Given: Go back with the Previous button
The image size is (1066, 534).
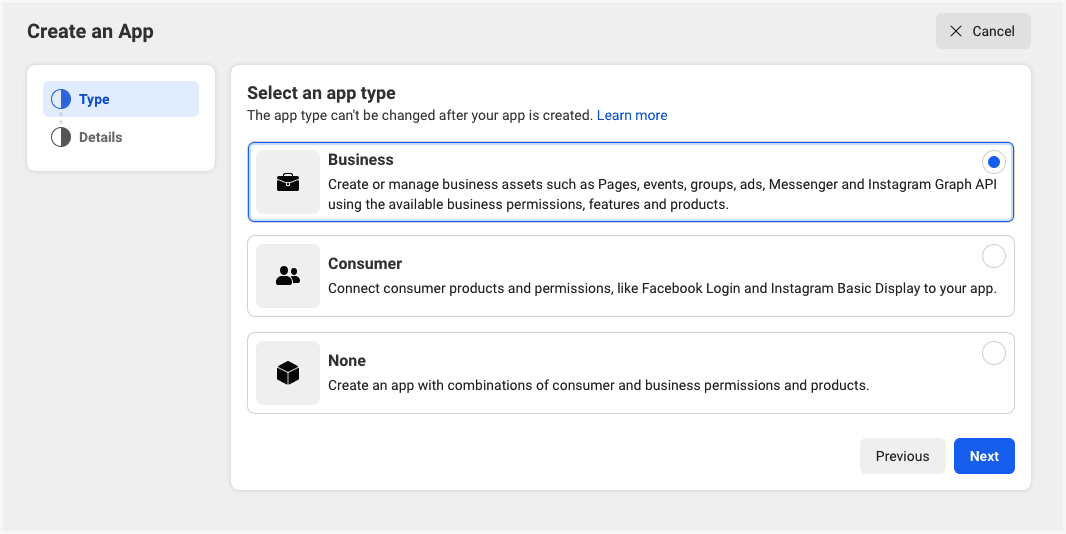Looking at the screenshot, I should 902,456.
